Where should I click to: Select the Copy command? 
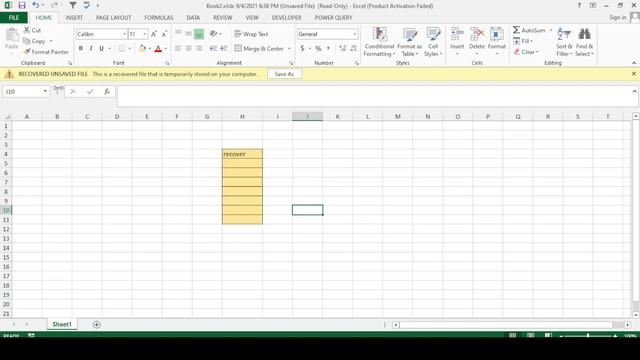tap(34, 41)
